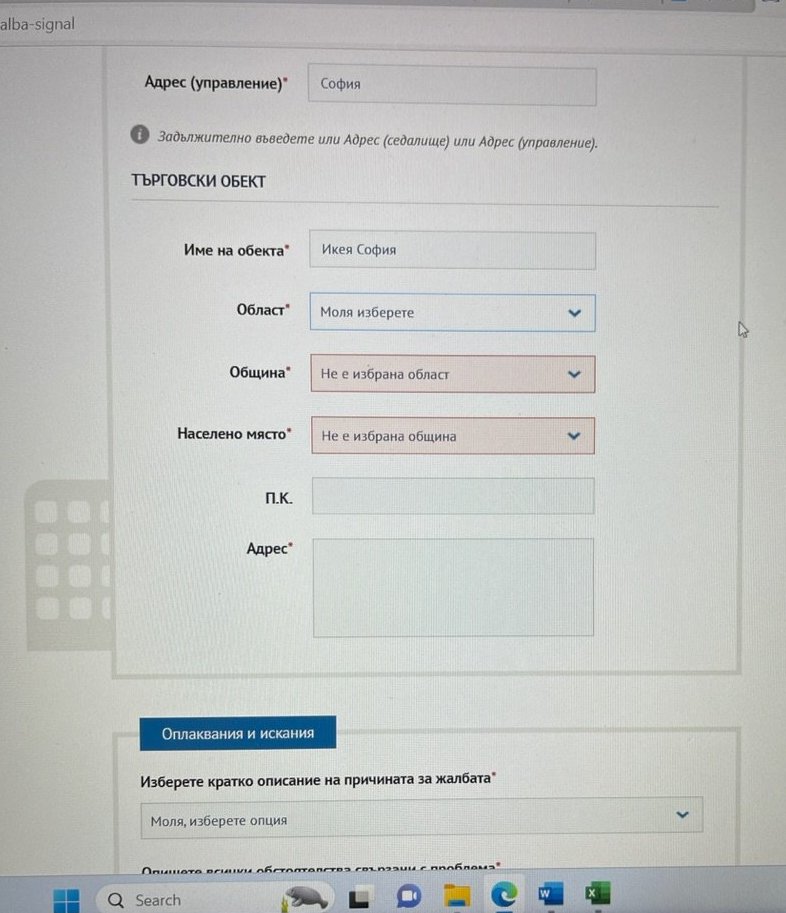Click the Адрес (управление) field
Viewport: 786px width, 913px height.
452,85
